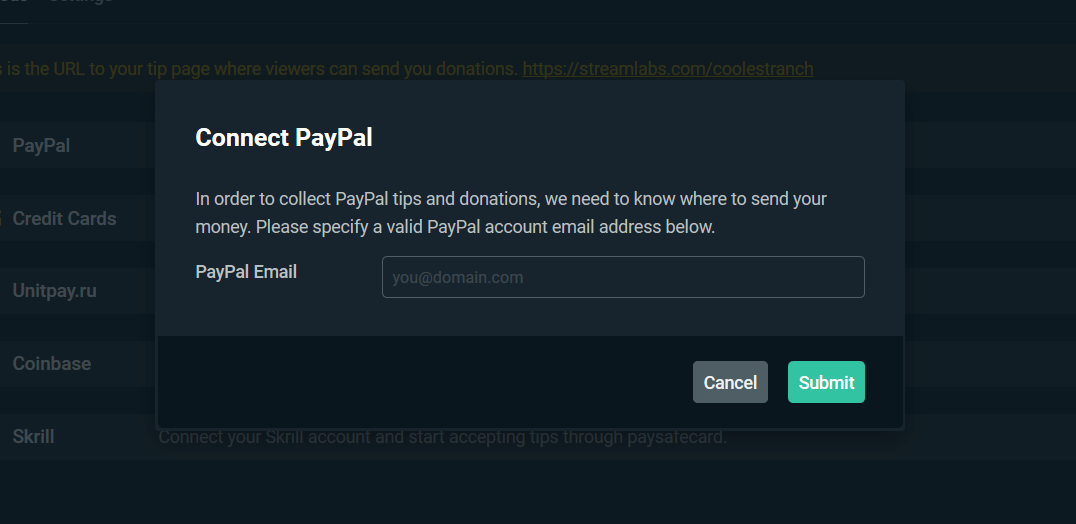Click the Connect PayPal dialog heading
This screenshot has width=1076, height=524.
tap(284, 138)
